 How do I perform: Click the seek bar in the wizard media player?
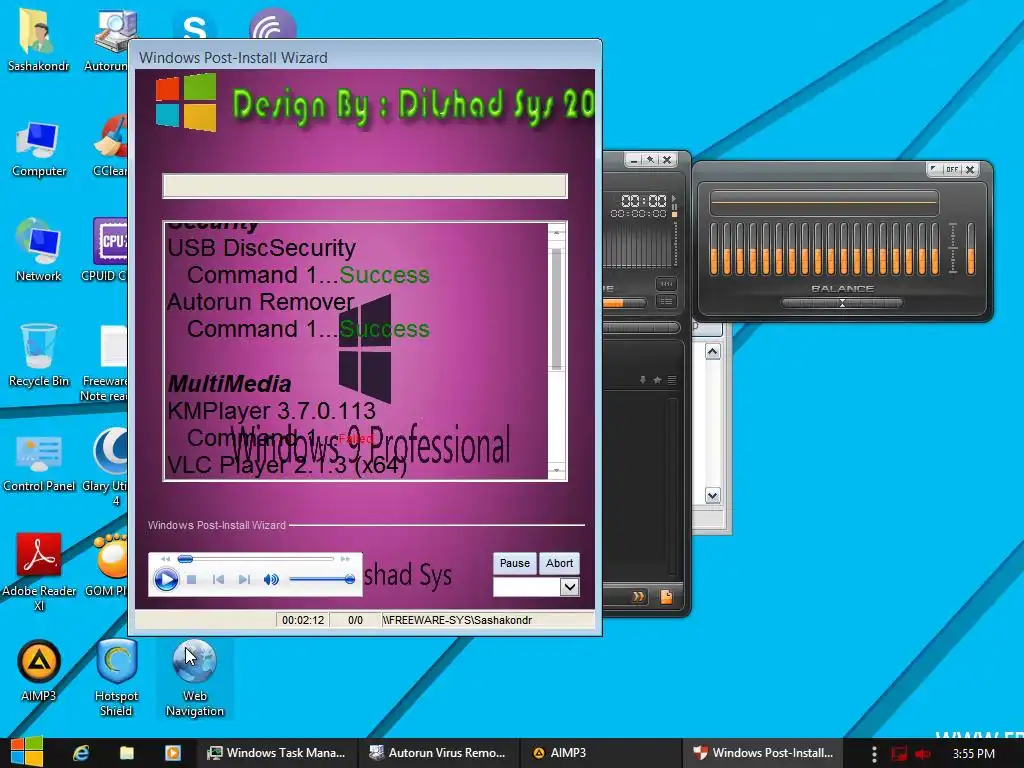tap(255, 559)
